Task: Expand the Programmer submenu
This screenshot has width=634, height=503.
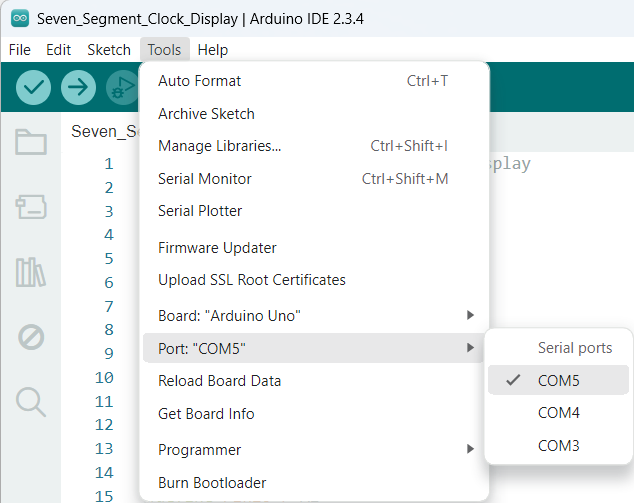Action: click(x=313, y=449)
